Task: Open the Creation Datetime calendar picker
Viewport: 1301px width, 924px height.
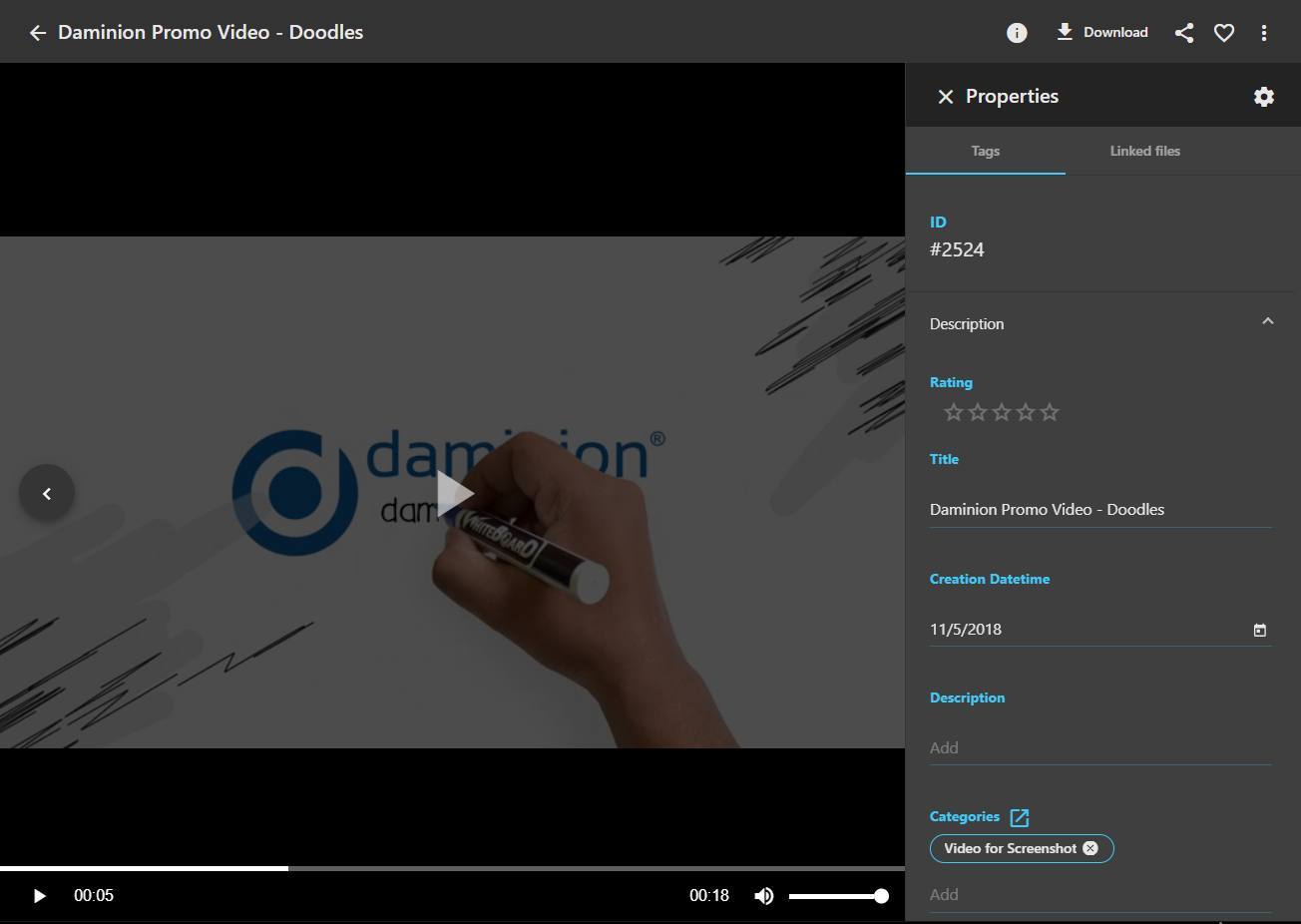Action: coord(1259,630)
